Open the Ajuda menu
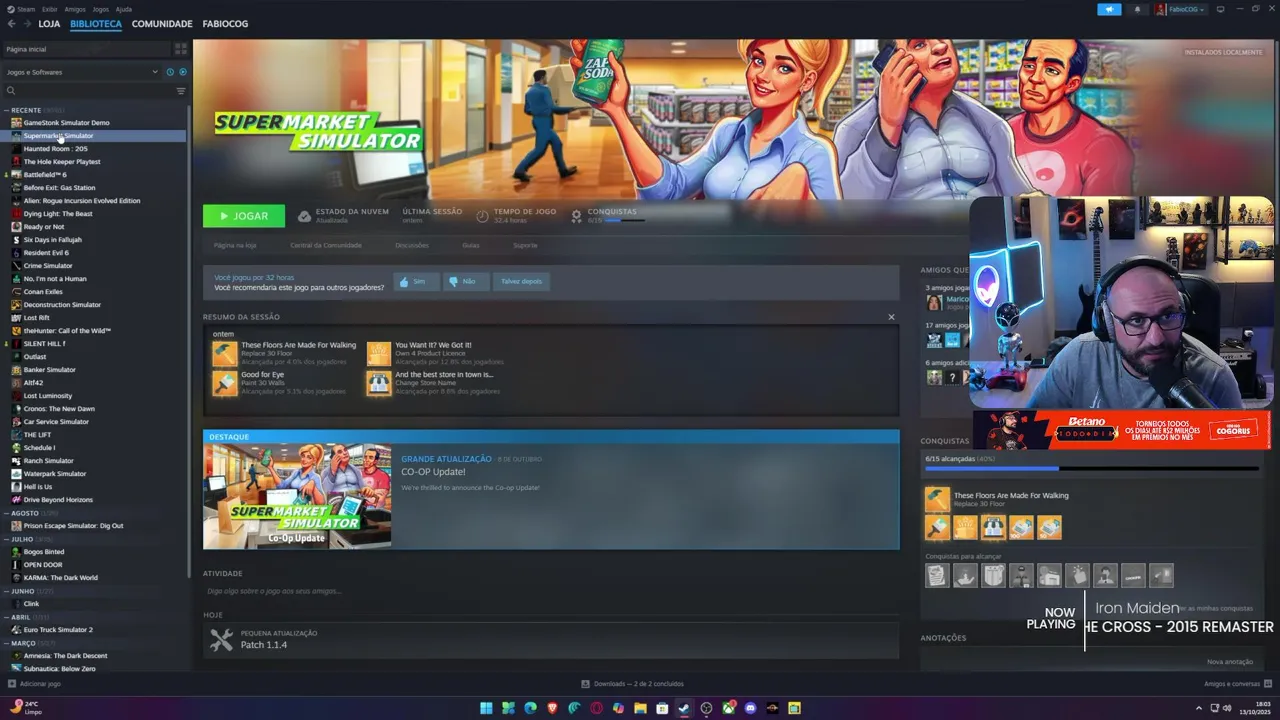The height and width of the screenshot is (720, 1280). pyautogui.click(x=123, y=9)
